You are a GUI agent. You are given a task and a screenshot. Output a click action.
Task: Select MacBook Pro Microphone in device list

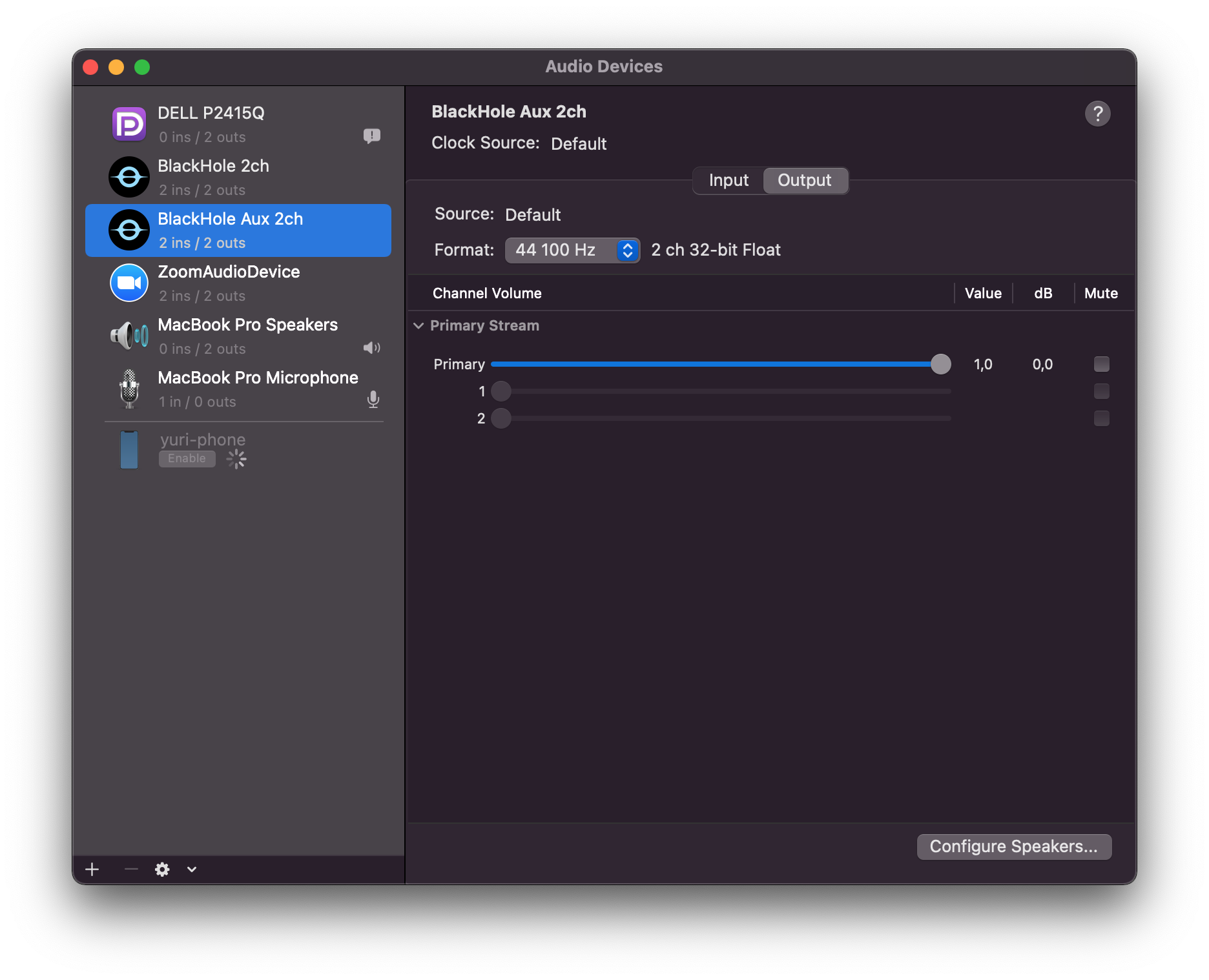point(238,389)
